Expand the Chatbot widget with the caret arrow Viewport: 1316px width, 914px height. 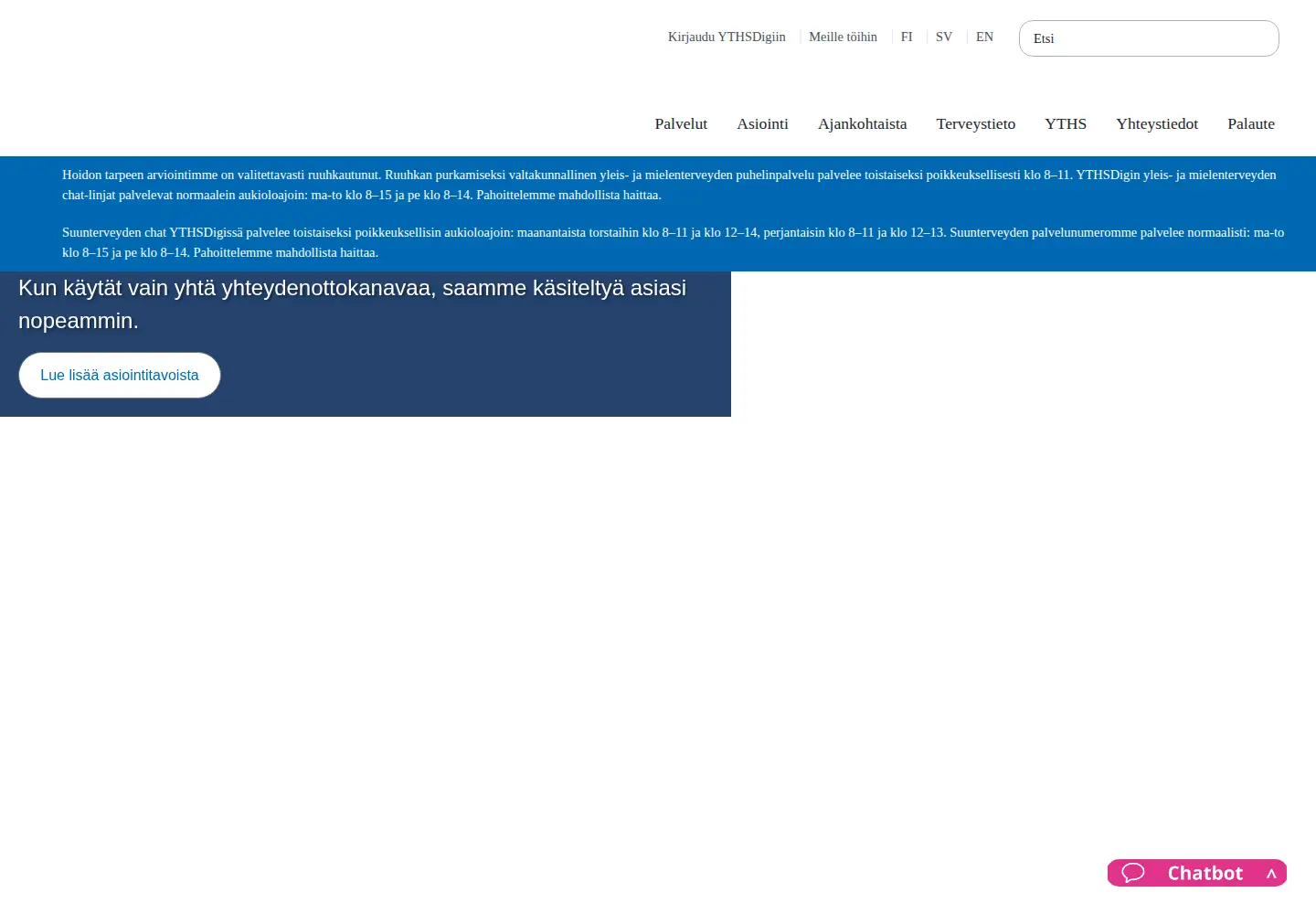1271,874
